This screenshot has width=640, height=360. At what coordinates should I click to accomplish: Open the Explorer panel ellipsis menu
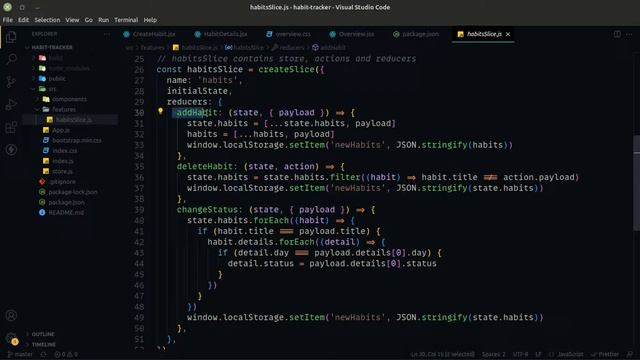coord(107,34)
